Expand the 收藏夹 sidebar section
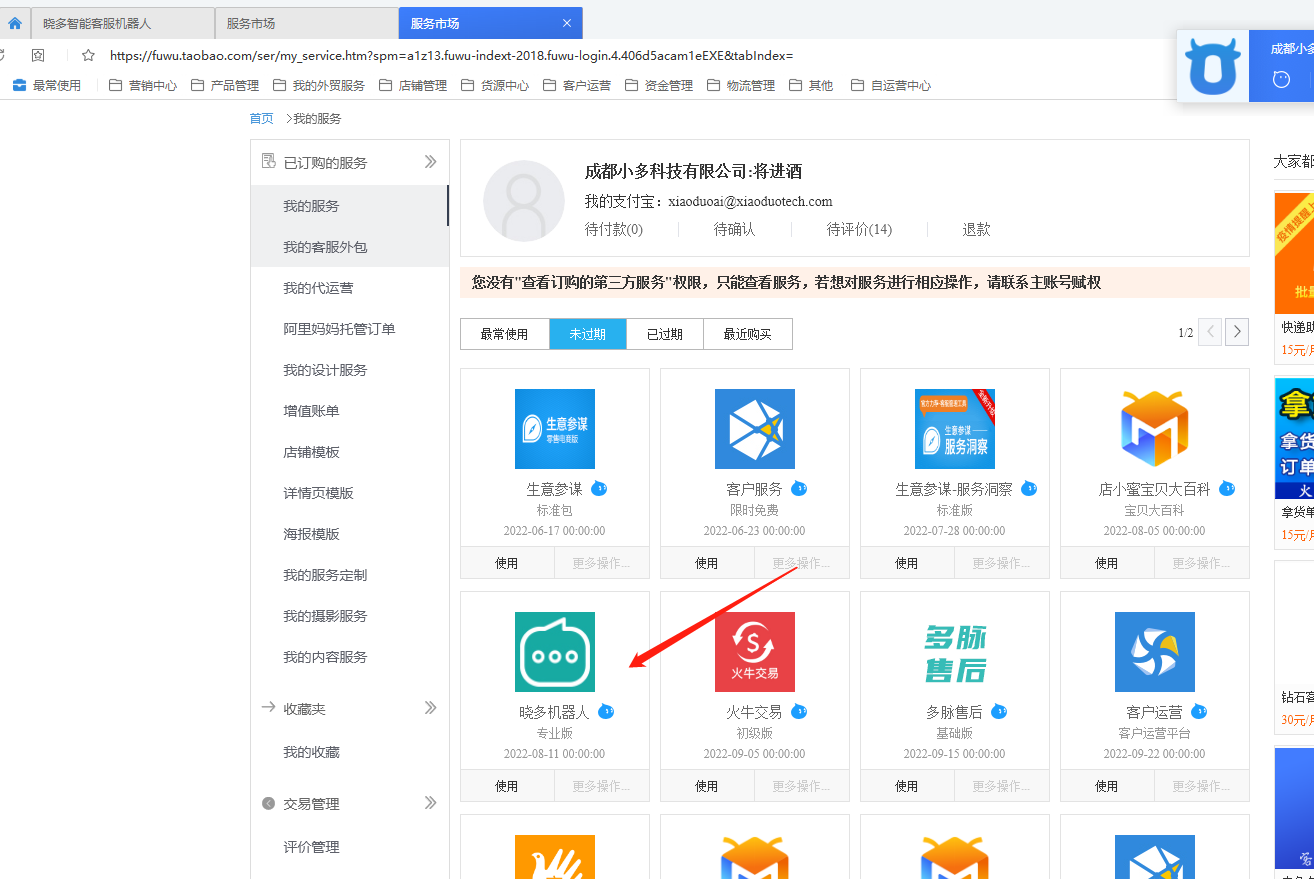This screenshot has width=1314, height=879. [430, 707]
